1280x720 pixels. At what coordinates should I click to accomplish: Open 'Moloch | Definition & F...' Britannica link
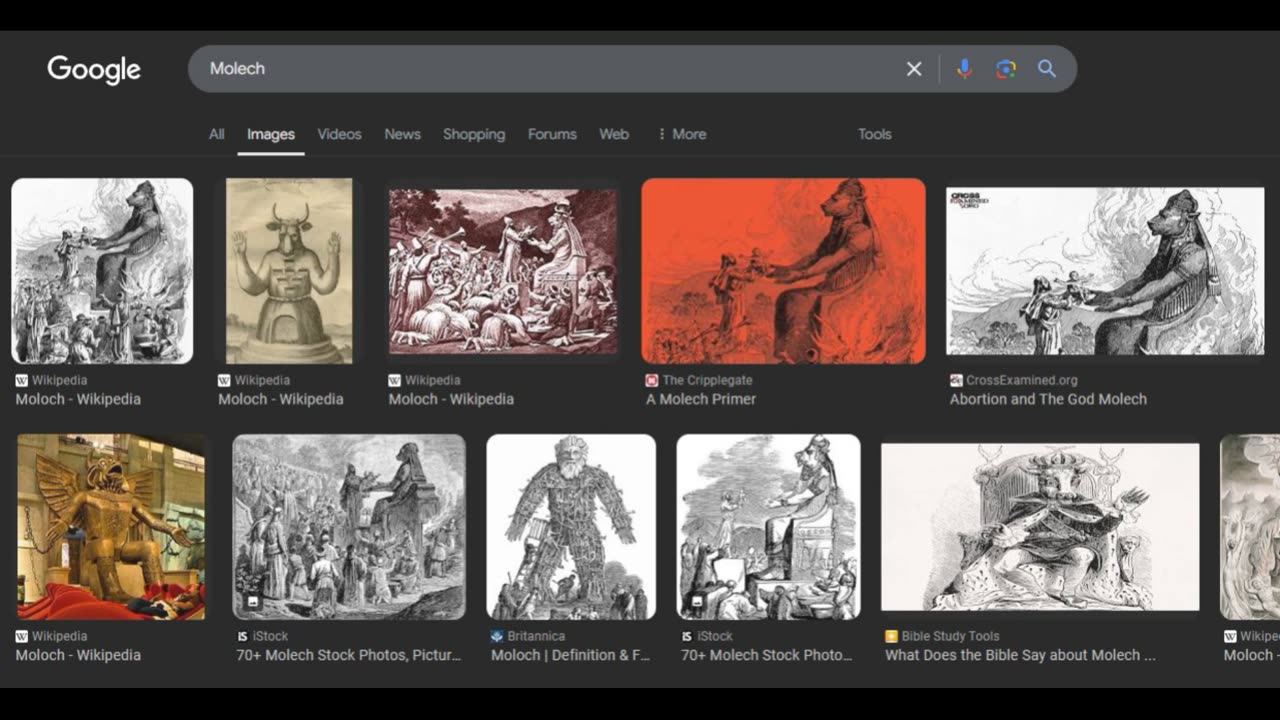[x=570, y=655]
